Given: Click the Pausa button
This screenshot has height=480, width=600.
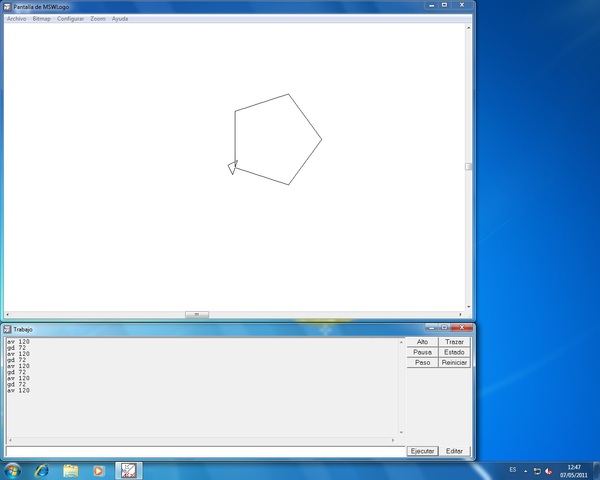Looking at the screenshot, I should tap(422, 352).
